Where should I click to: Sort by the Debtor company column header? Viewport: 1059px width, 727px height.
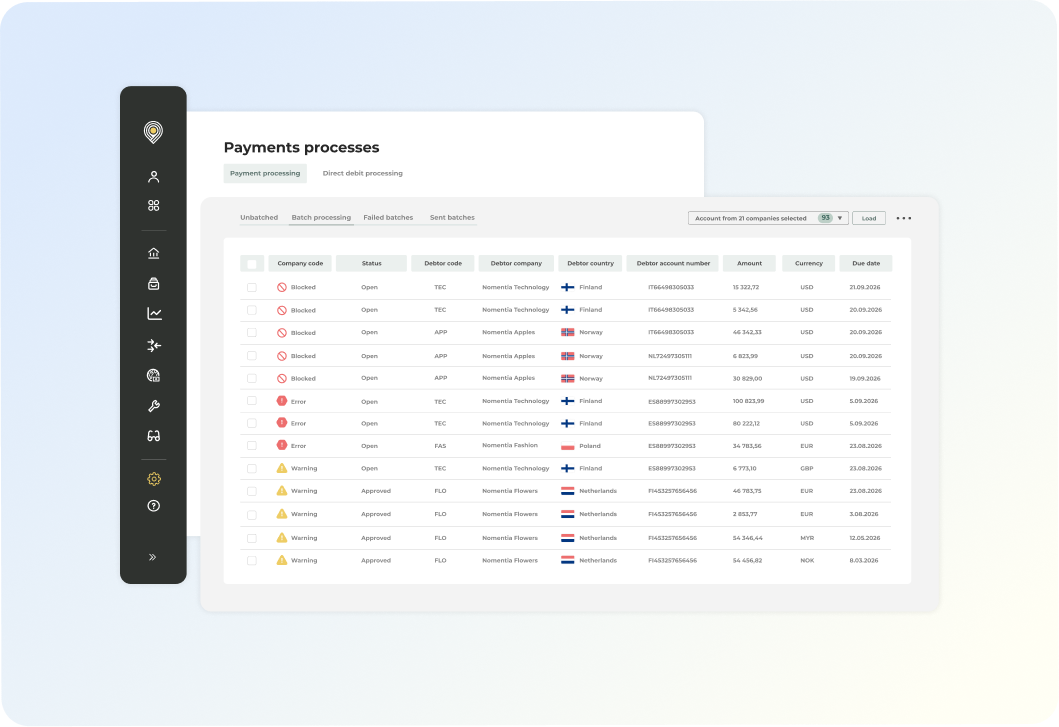516,264
